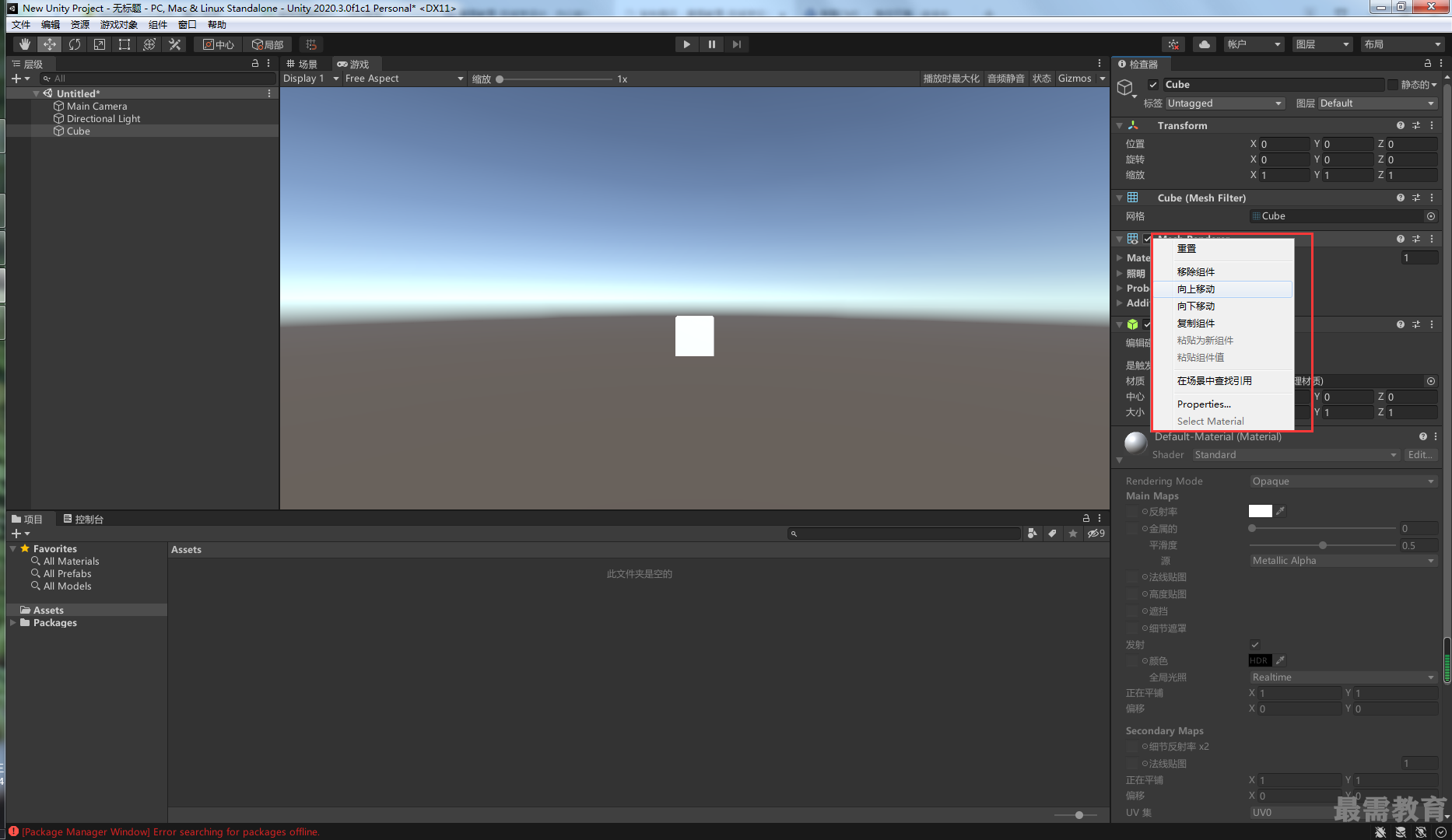Open cloud services icon
1452x840 pixels.
[x=1205, y=44]
